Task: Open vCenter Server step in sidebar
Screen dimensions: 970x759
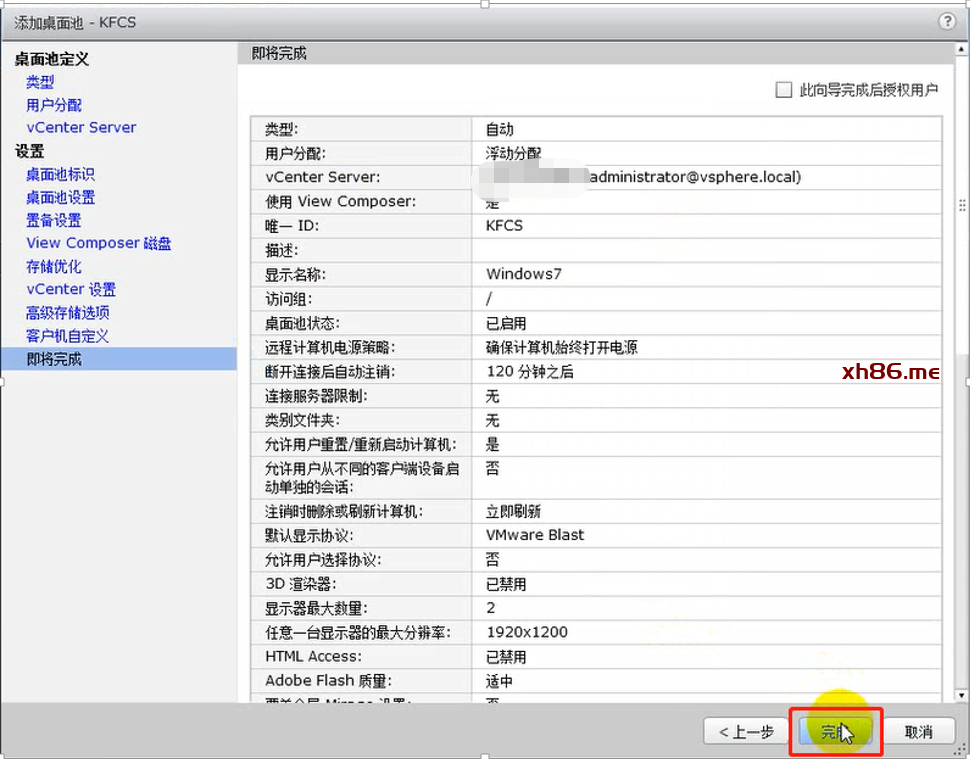Action: click(81, 128)
